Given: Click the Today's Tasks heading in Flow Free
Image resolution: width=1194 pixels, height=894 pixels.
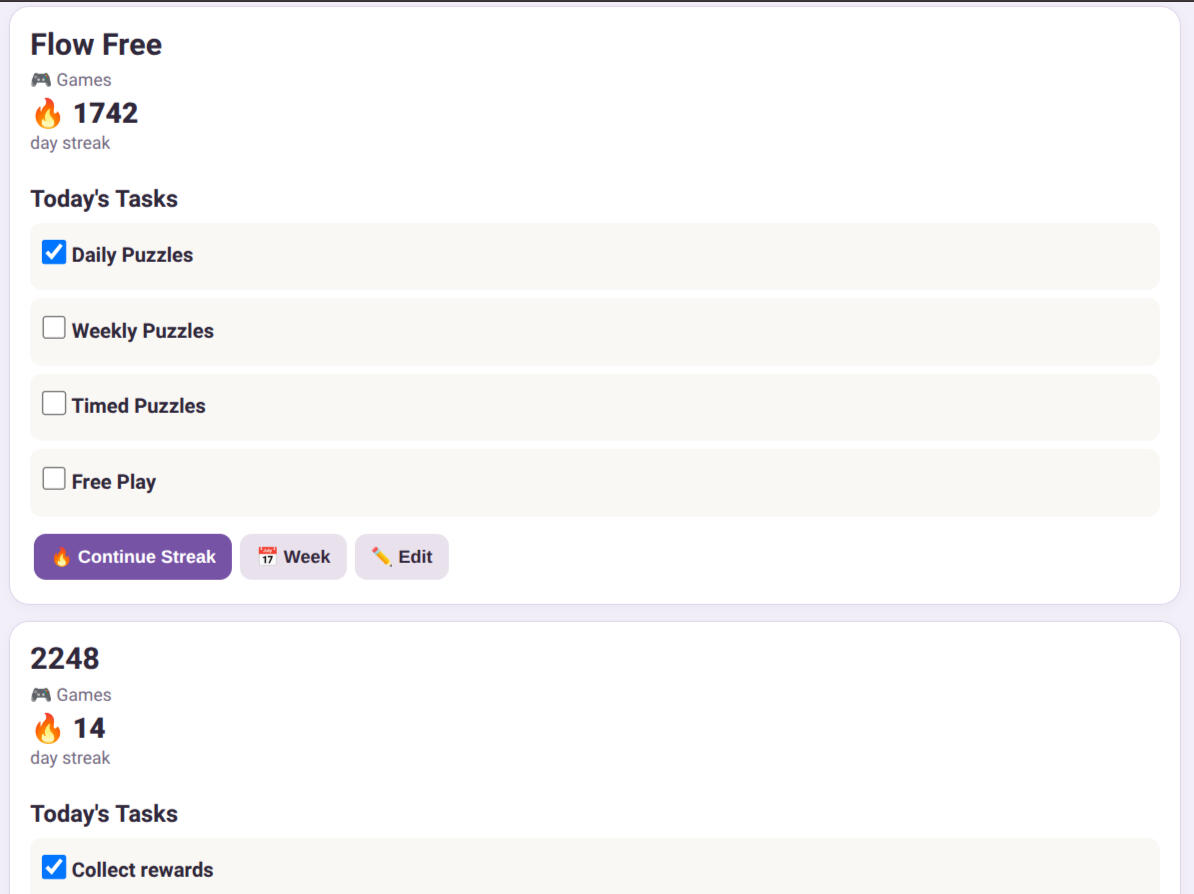Looking at the screenshot, I should [x=104, y=199].
